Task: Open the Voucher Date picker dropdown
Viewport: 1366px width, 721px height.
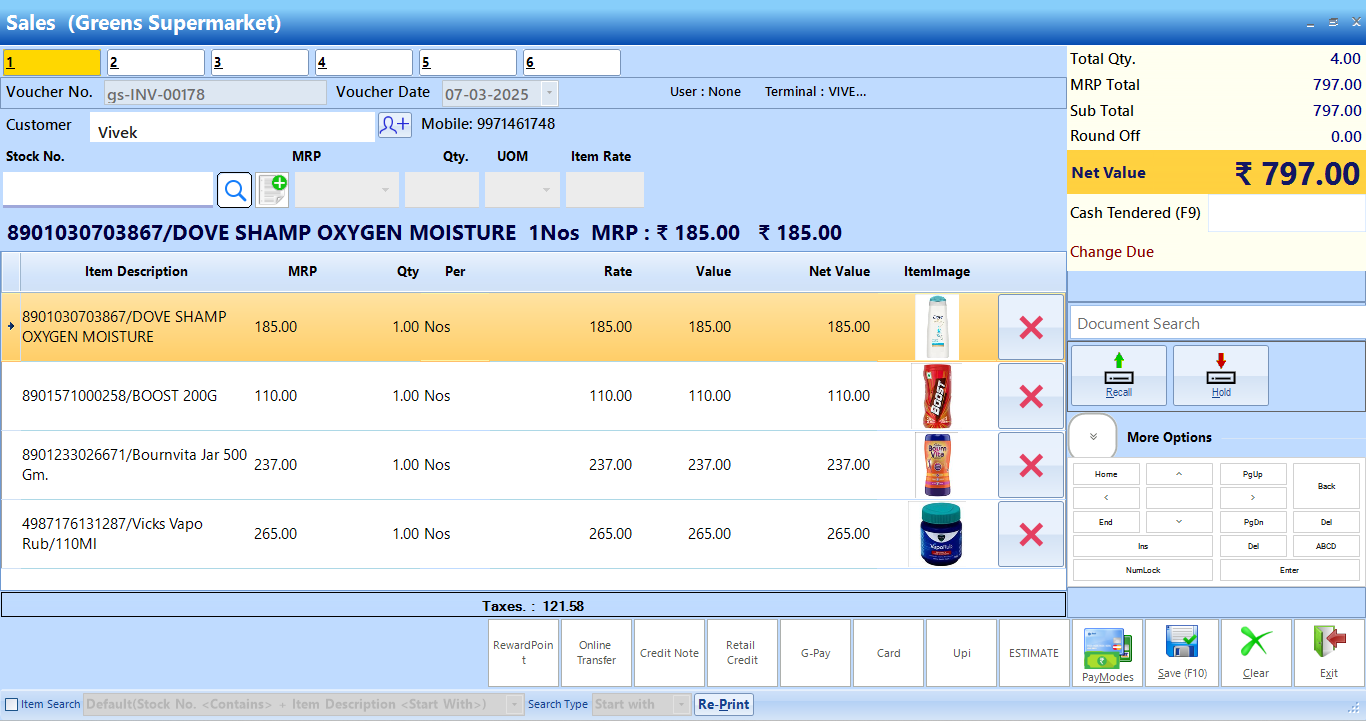Action: coord(549,94)
